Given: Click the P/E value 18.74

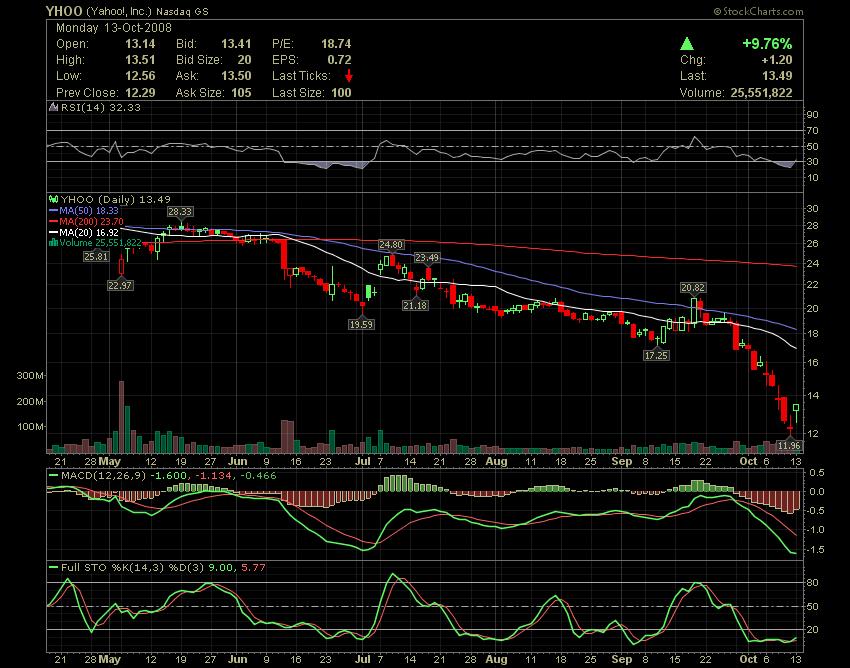Looking at the screenshot, I should point(336,44).
